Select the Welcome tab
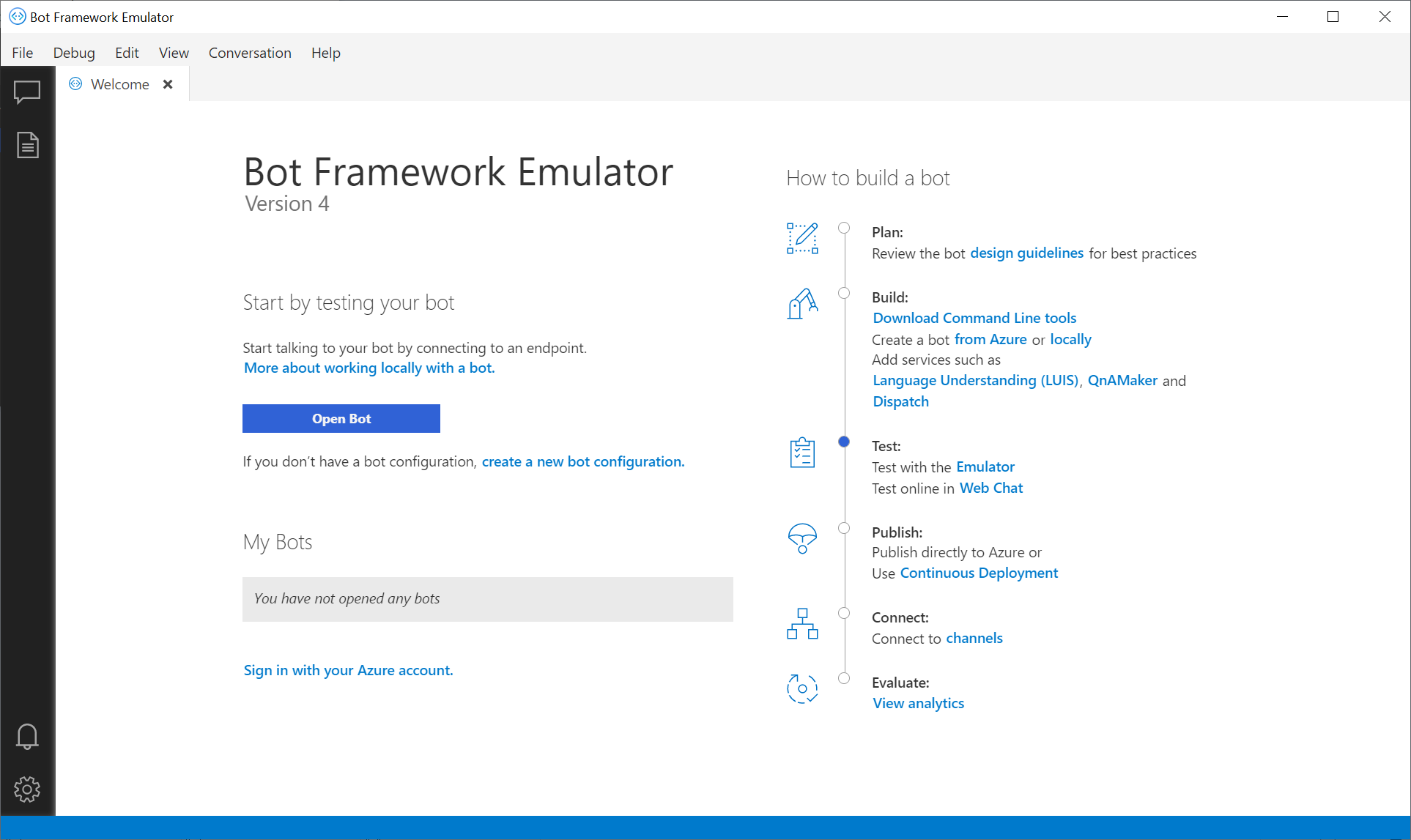This screenshot has height=840, width=1411. click(119, 84)
